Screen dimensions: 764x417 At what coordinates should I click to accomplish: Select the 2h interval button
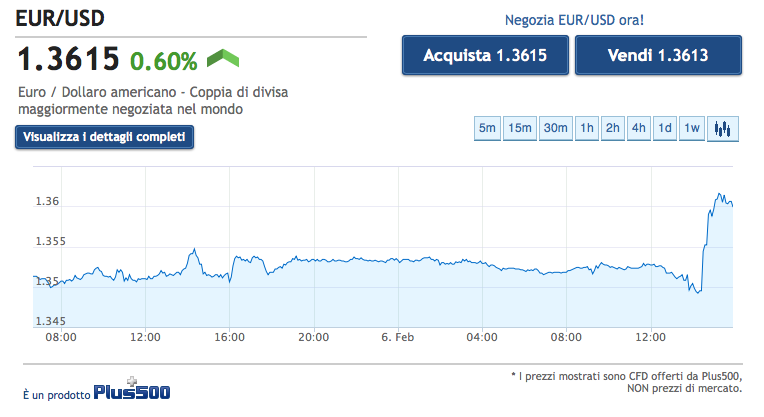pyautogui.click(x=613, y=128)
